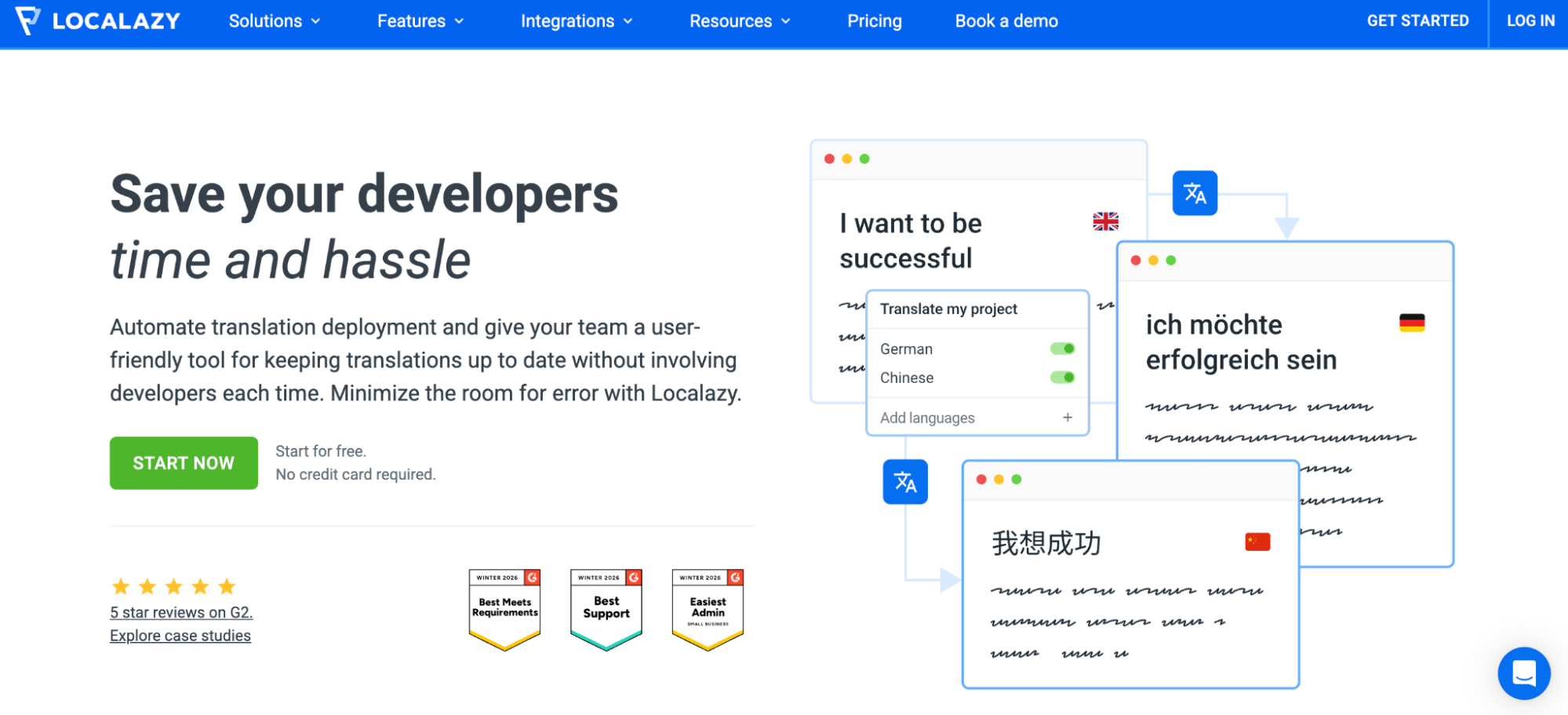Go to the Pricing page
The image size is (1568, 715).
pyautogui.click(x=874, y=21)
